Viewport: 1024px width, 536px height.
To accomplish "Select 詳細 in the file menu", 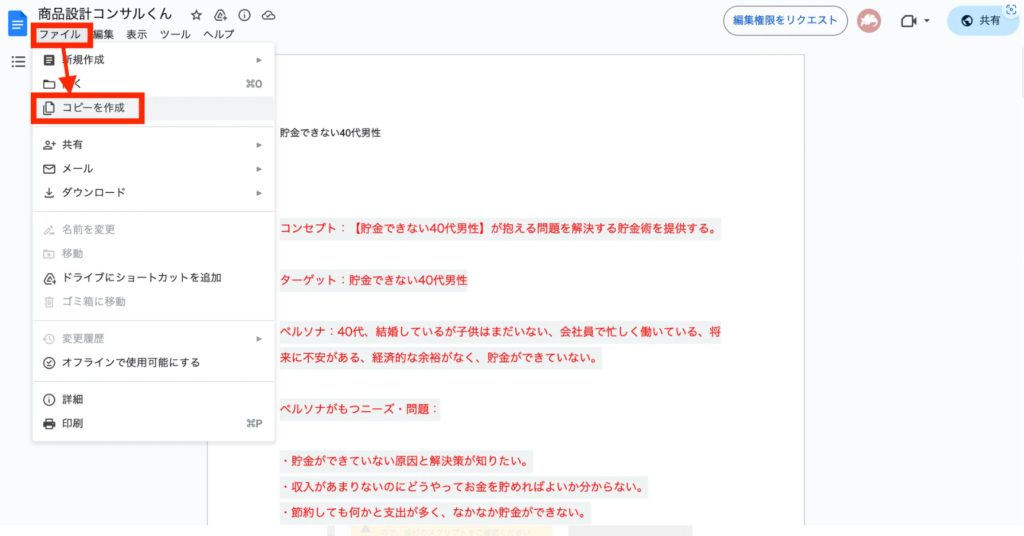I will pyautogui.click(x=153, y=400).
